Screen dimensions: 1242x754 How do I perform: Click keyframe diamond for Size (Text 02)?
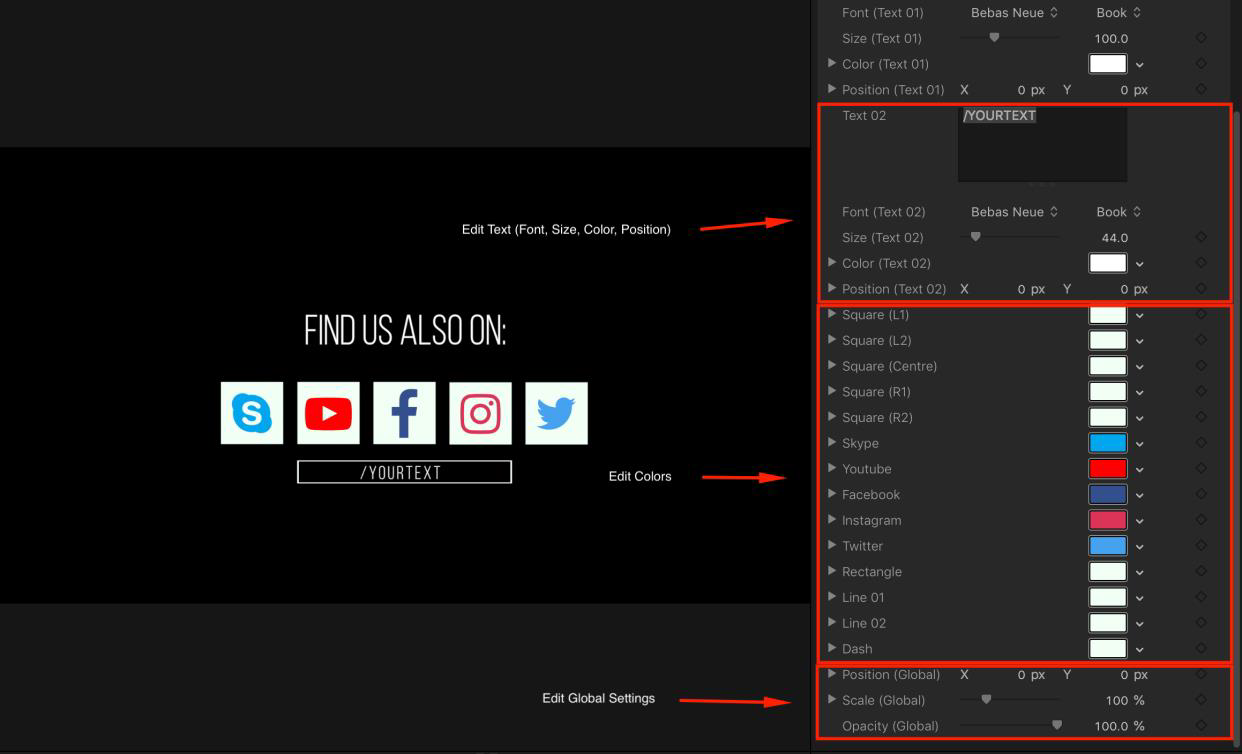[x=1201, y=238]
